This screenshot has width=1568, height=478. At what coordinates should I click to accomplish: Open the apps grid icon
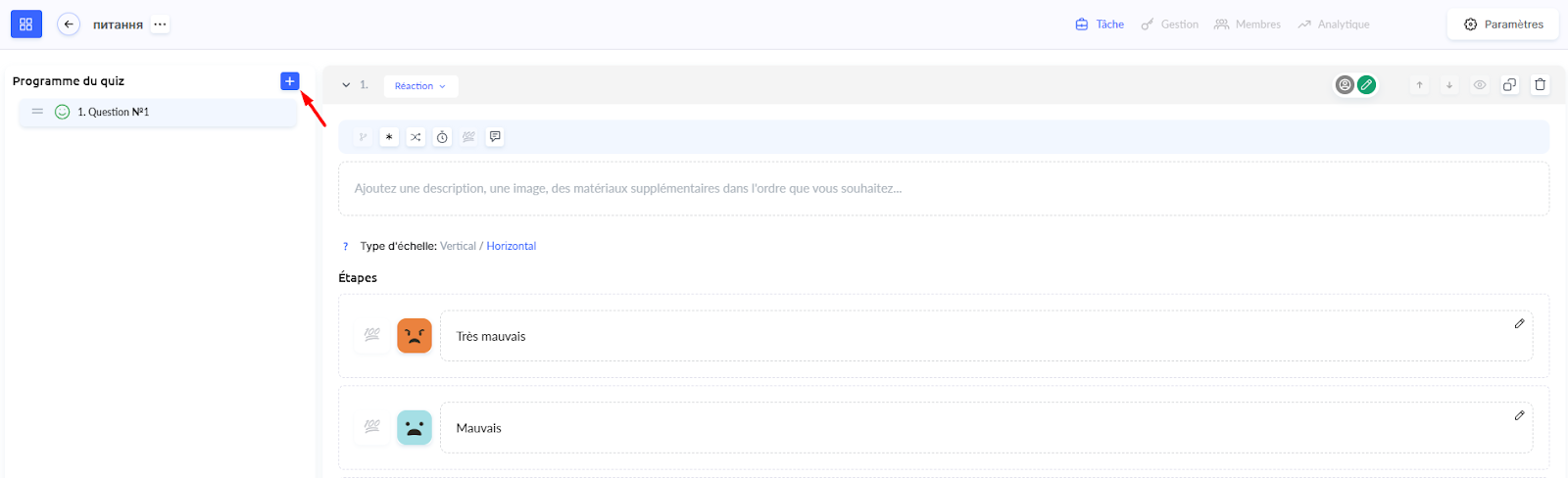click(26, 24)
